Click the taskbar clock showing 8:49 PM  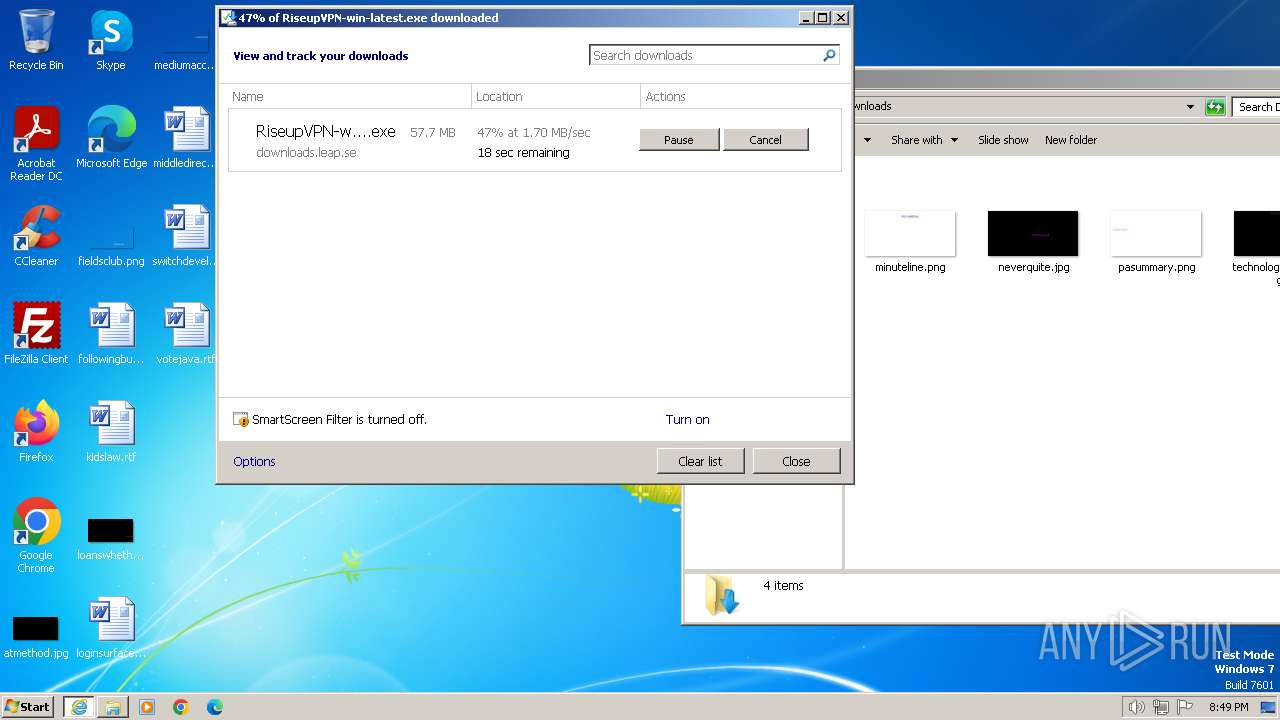pos(1228,707)
